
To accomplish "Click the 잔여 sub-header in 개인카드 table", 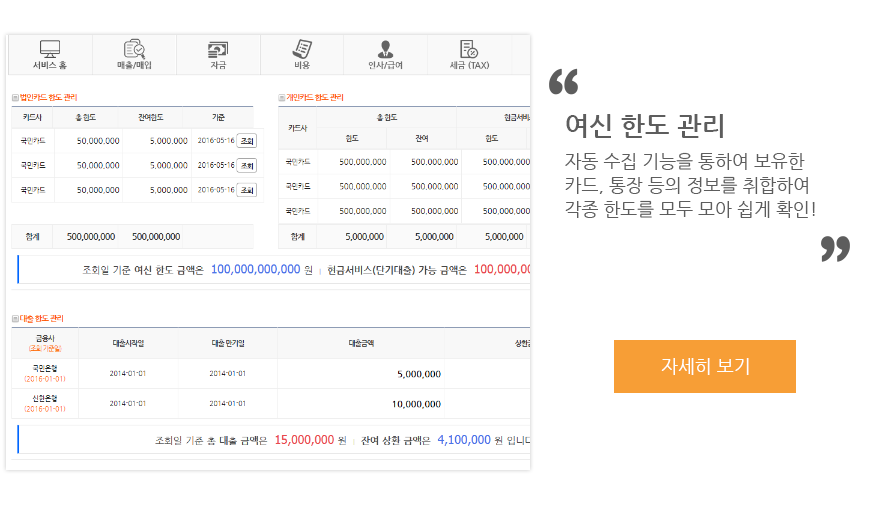I will pyautogui.click(x=422, y=138).
